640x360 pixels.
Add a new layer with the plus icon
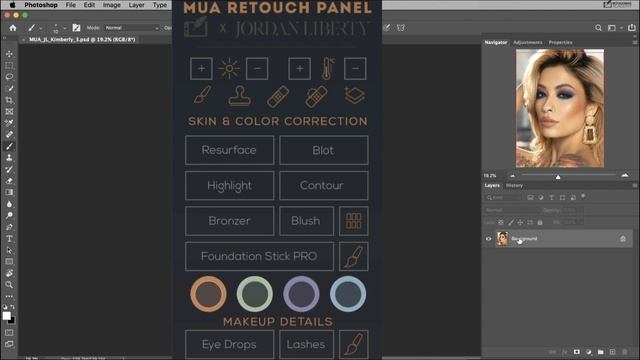coord(612,352)
